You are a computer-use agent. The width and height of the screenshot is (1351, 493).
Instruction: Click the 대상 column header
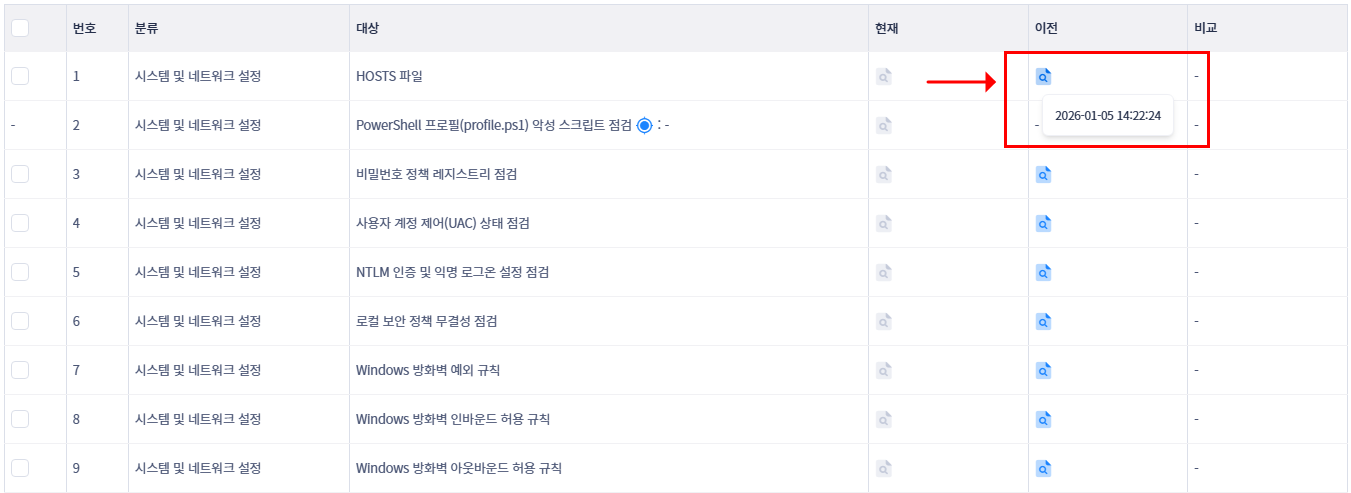pyautogui.click(x=367, y=28)
